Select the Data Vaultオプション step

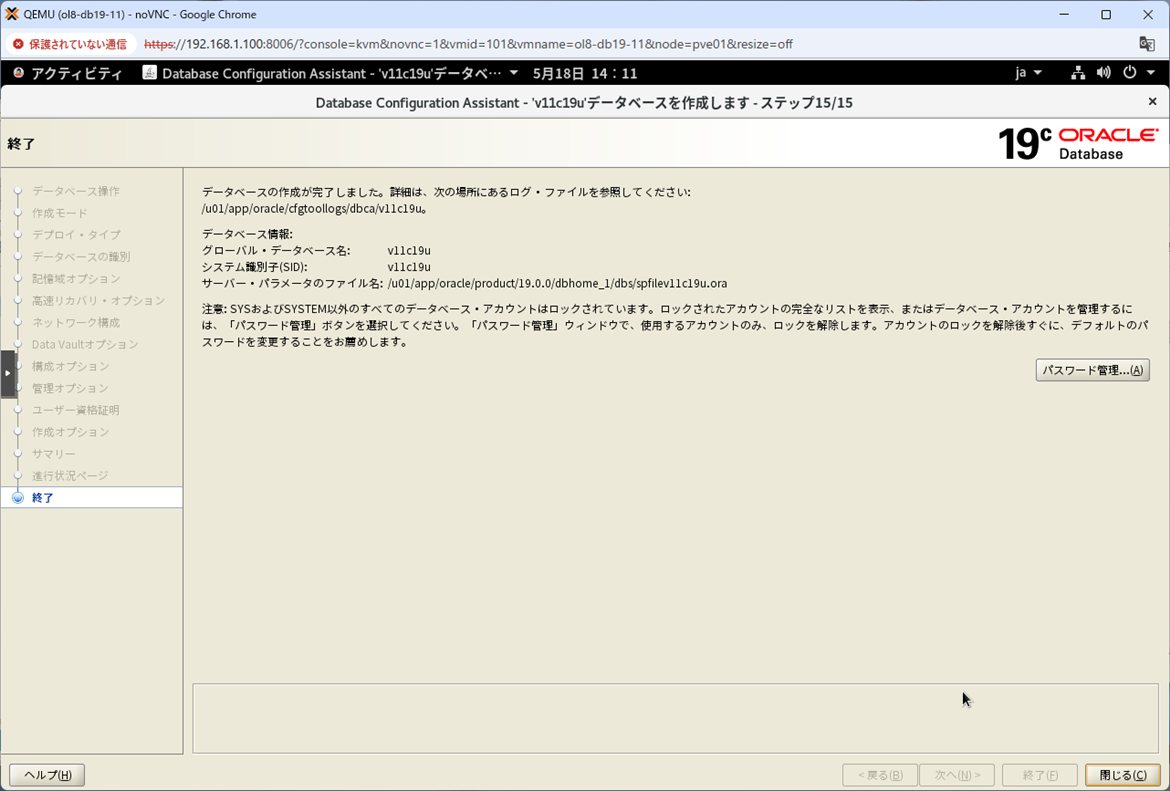(x=85, y=344)
